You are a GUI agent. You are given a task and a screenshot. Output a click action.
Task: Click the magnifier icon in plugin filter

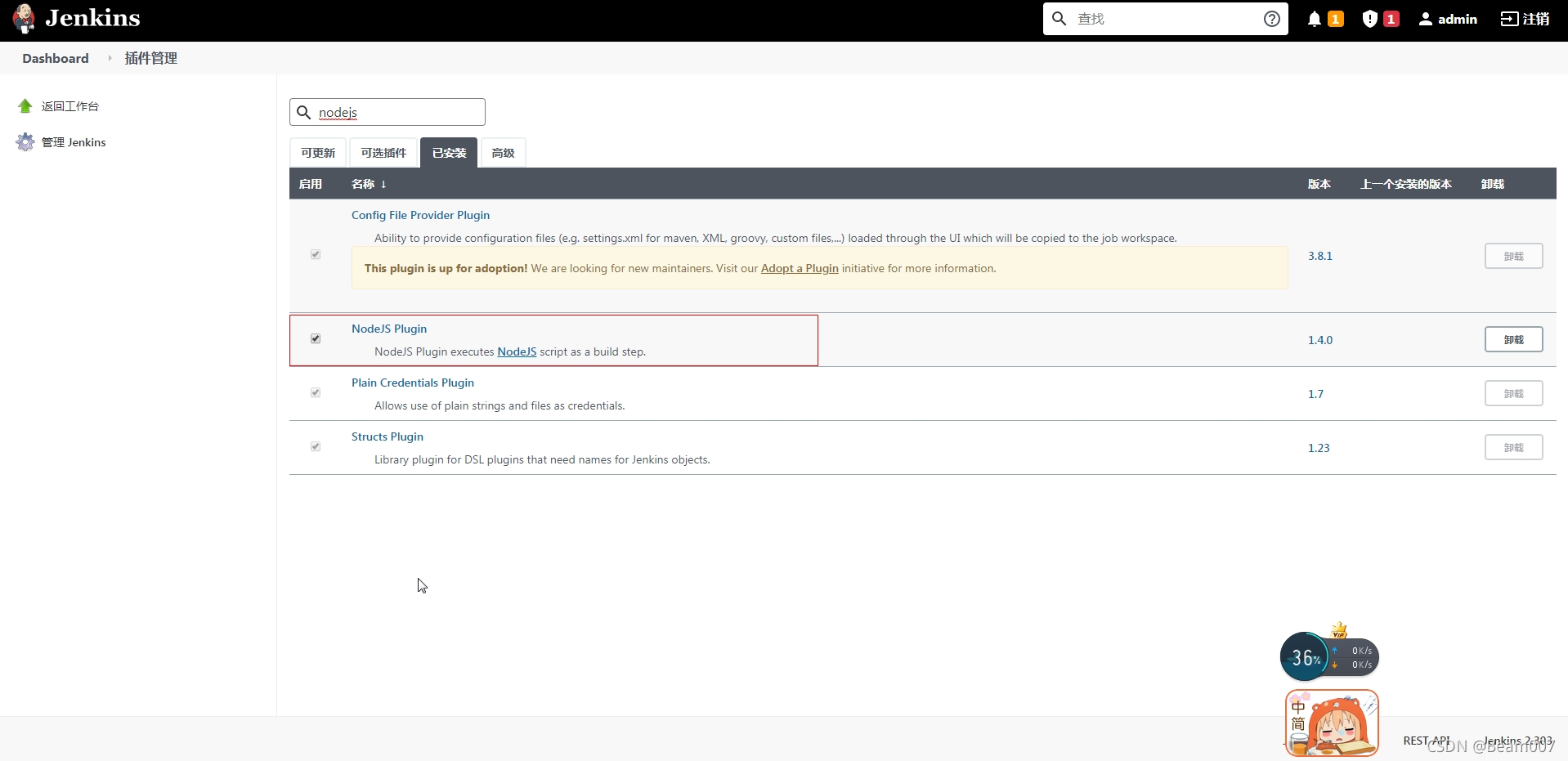point(303,112)
